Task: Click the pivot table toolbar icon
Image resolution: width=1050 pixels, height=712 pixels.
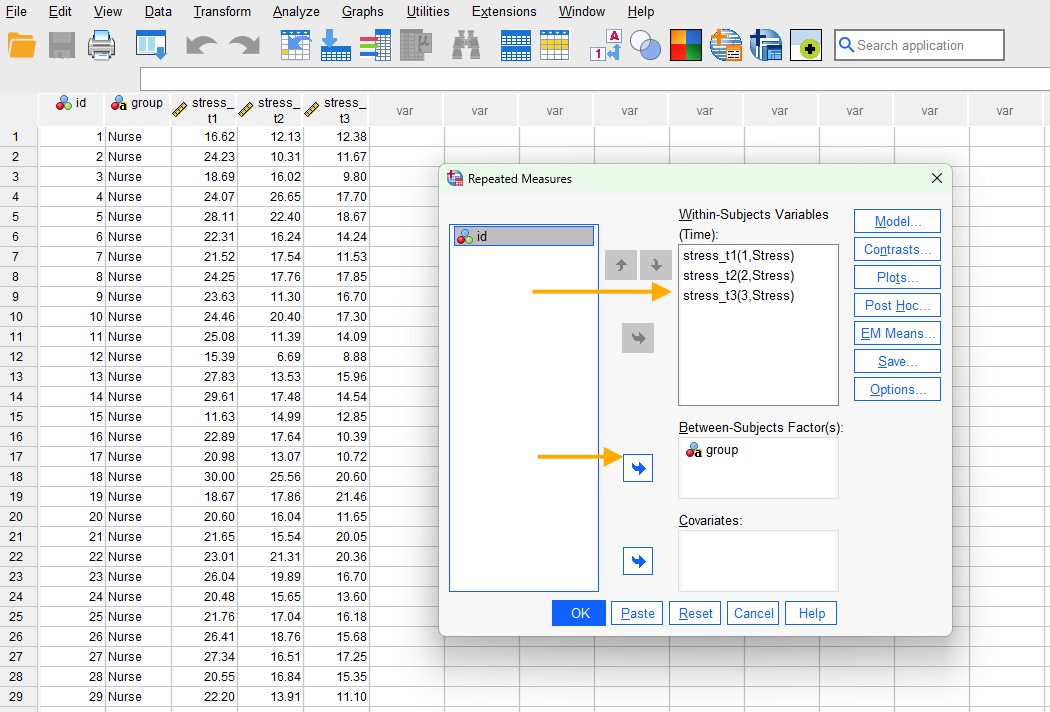Action: [x=766, y=46]
